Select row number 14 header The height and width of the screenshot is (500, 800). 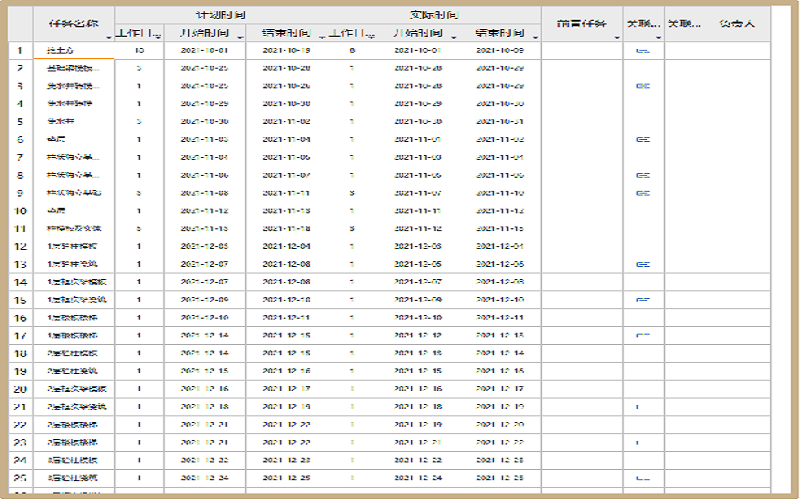(20, 282)
